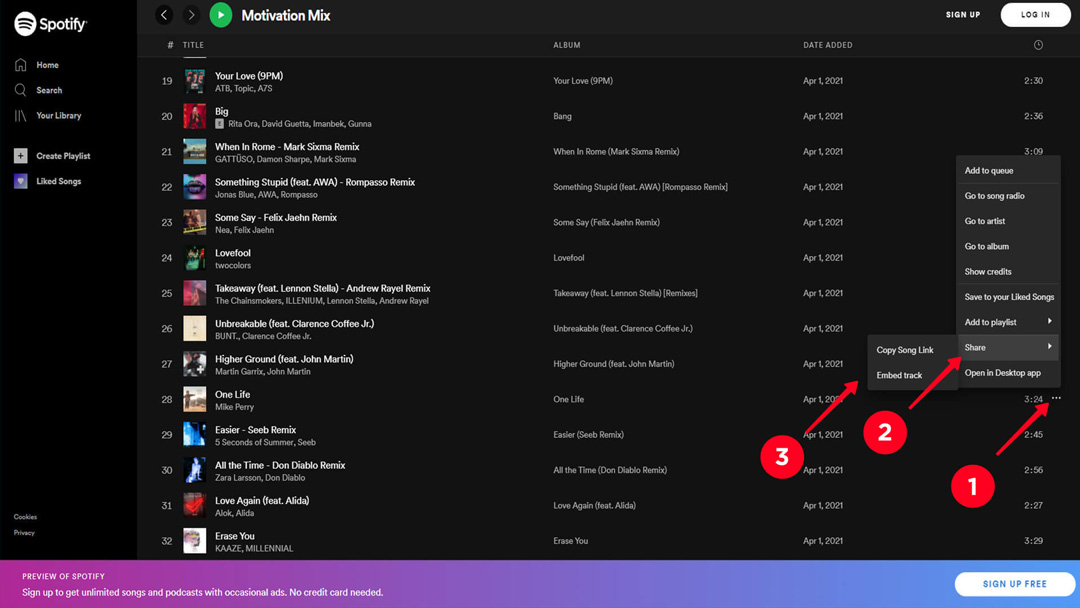Go forward with the right arrow
1080x608 pixels.
point(191,14)
